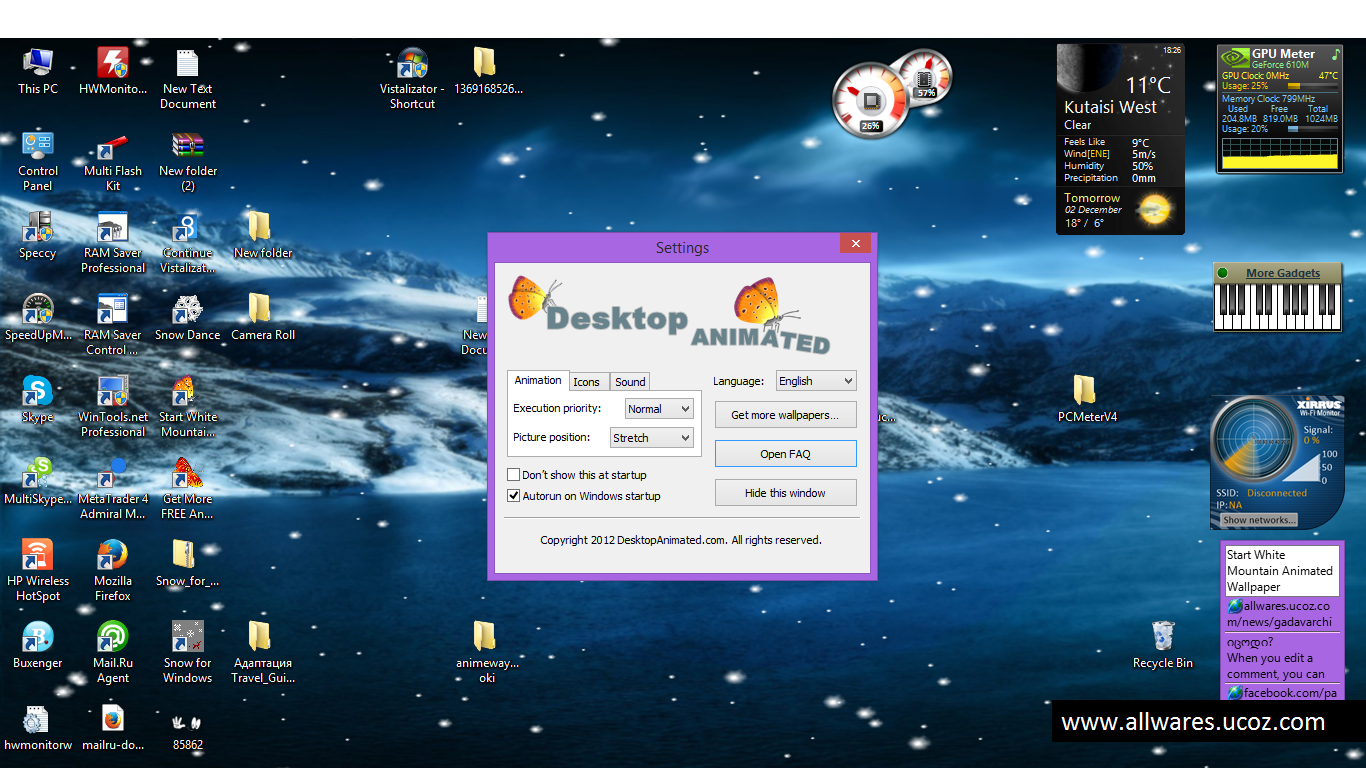Screen dimensions: 1366x768
Task: Click the Hide this window button
Action: (786, 493)
